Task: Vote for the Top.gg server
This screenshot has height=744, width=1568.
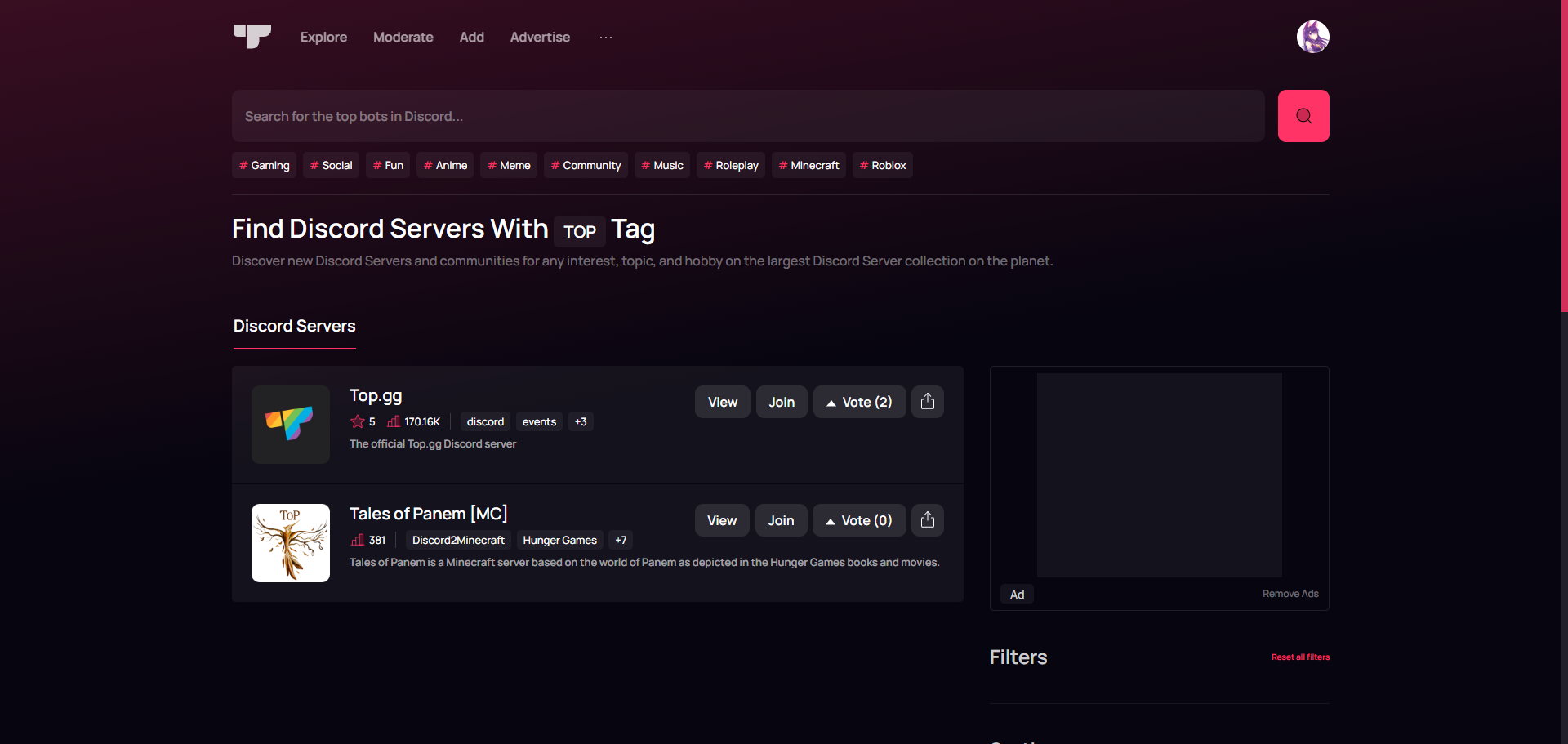Action: [x=859, y=402]
